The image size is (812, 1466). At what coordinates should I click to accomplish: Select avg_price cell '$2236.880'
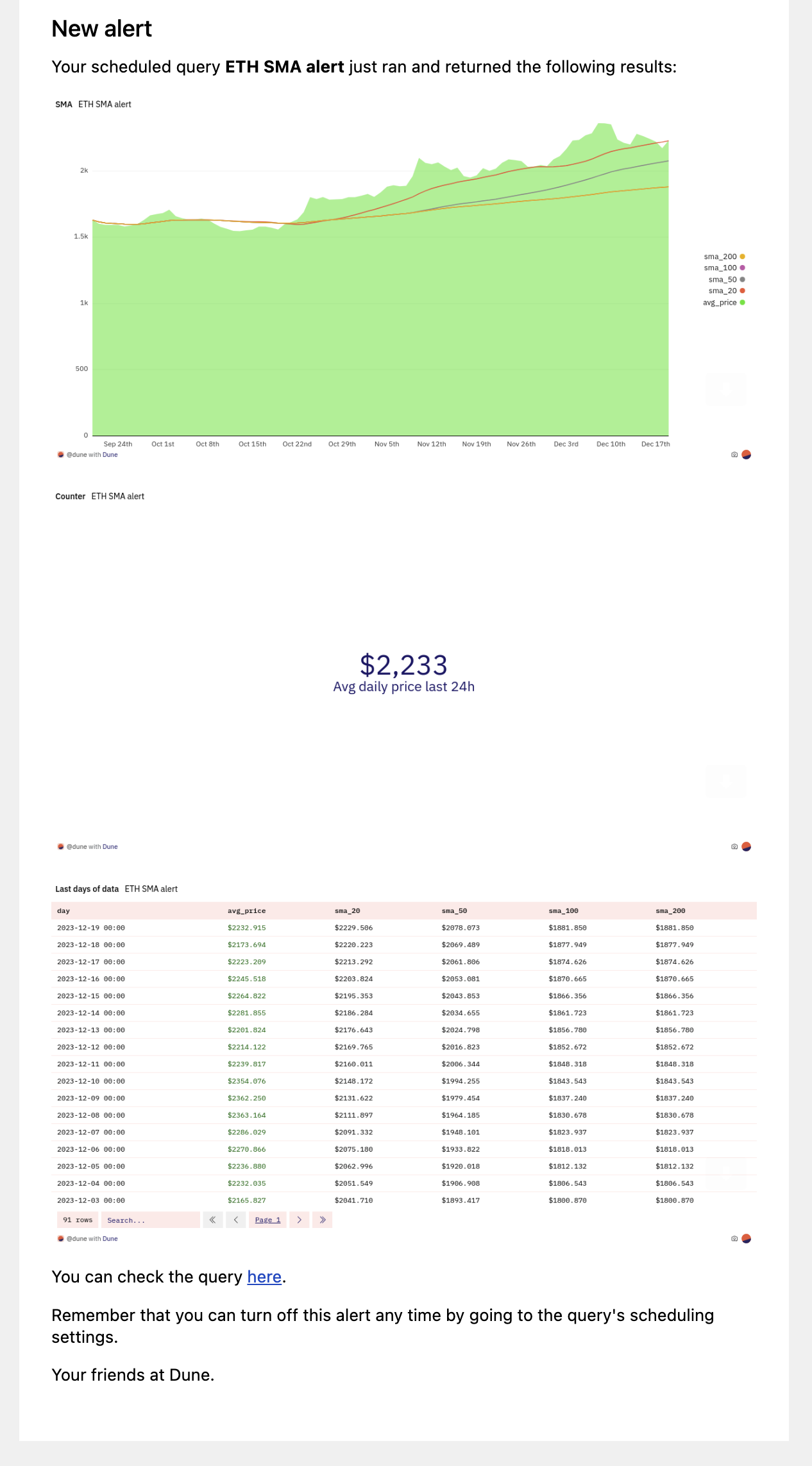[246, 1166]
